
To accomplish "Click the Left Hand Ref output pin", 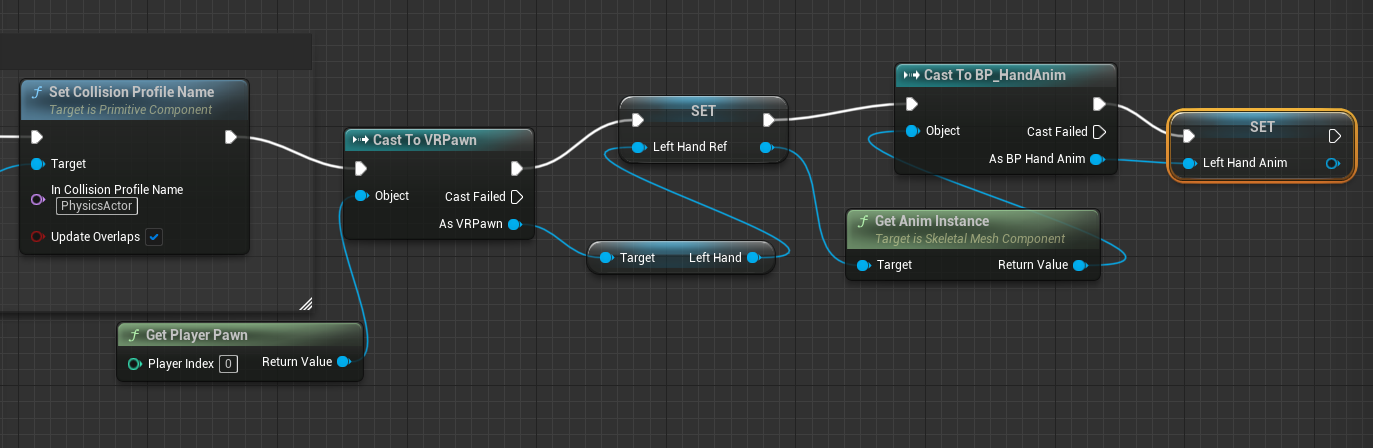I will pos(767,148).
